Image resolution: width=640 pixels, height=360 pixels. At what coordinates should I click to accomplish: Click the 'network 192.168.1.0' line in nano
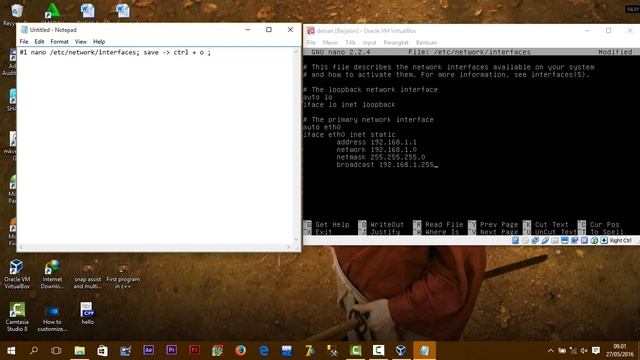[376, 150]
